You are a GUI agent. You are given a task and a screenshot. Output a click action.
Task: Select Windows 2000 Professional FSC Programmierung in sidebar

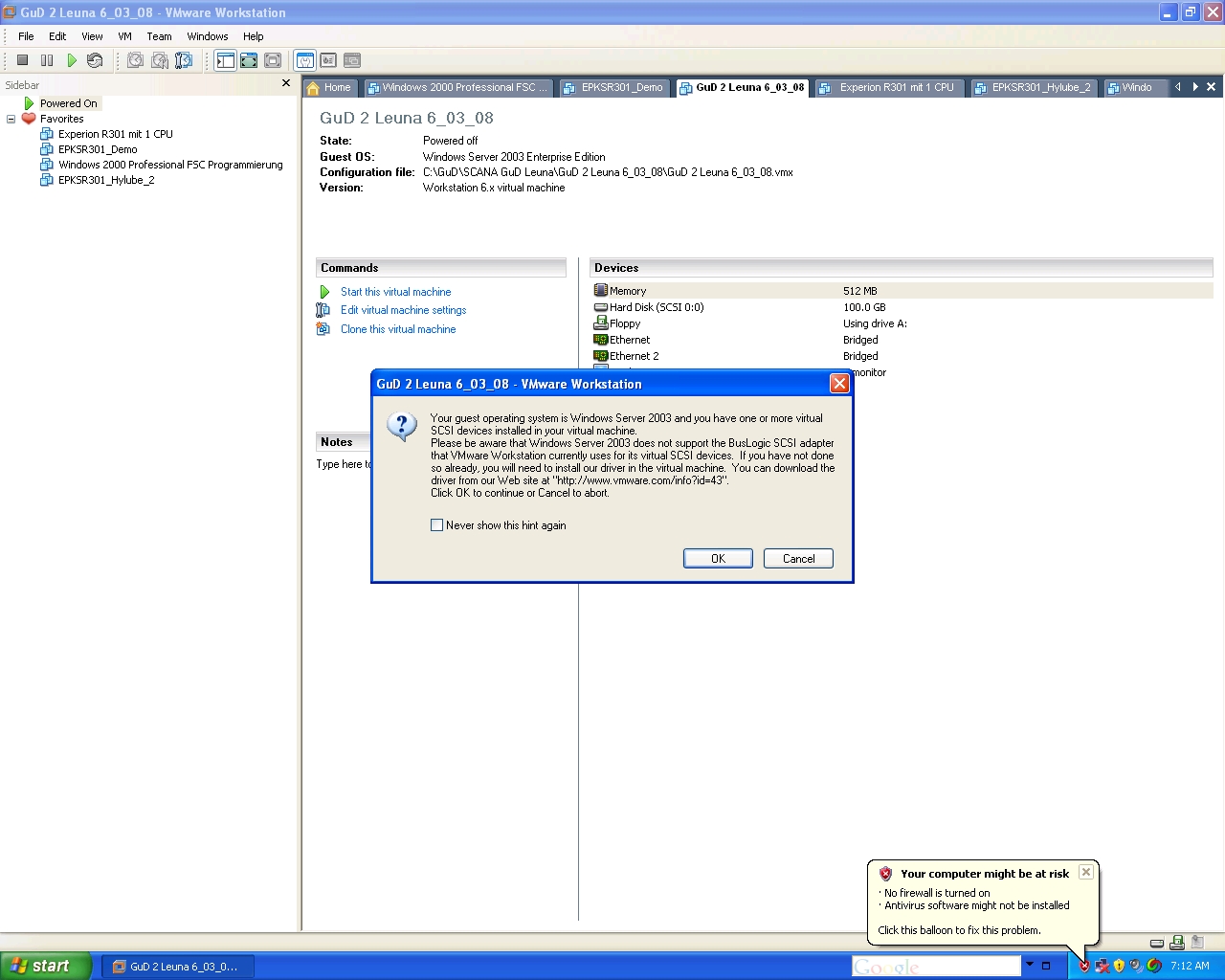(170, 165)
